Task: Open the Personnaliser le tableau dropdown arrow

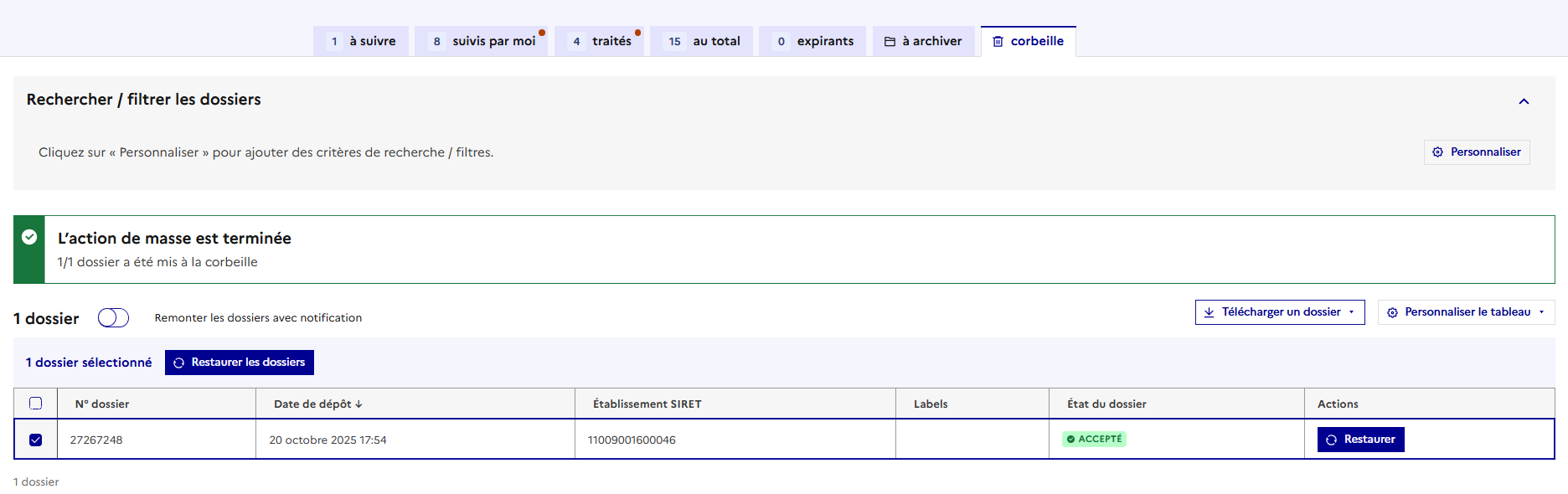Action: pyautogui.click(x=1541, y=312)
